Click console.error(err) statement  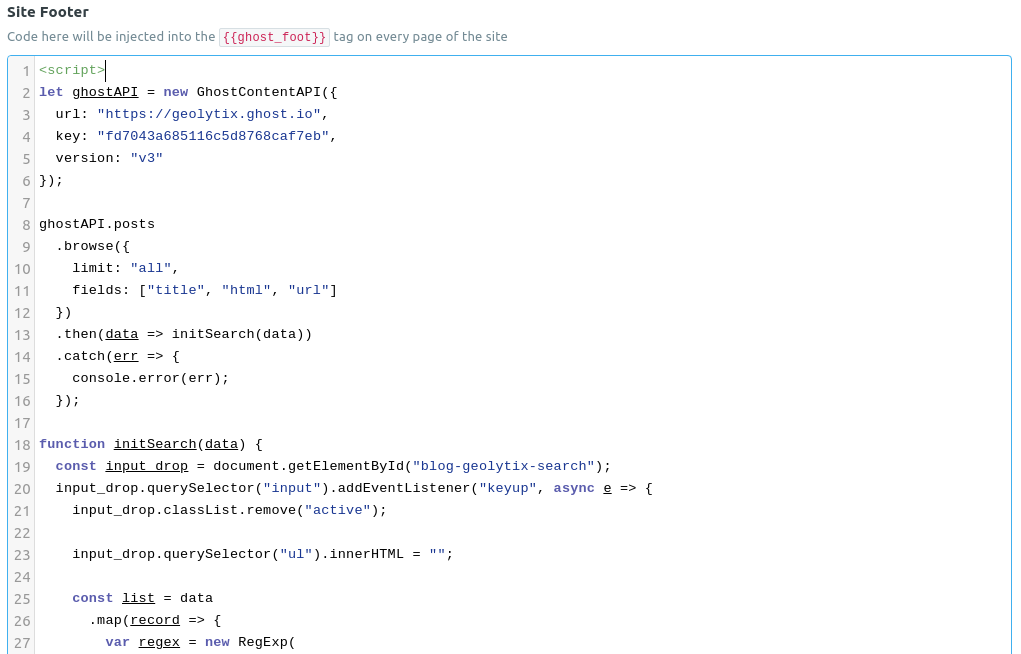(x=150, y=378)
